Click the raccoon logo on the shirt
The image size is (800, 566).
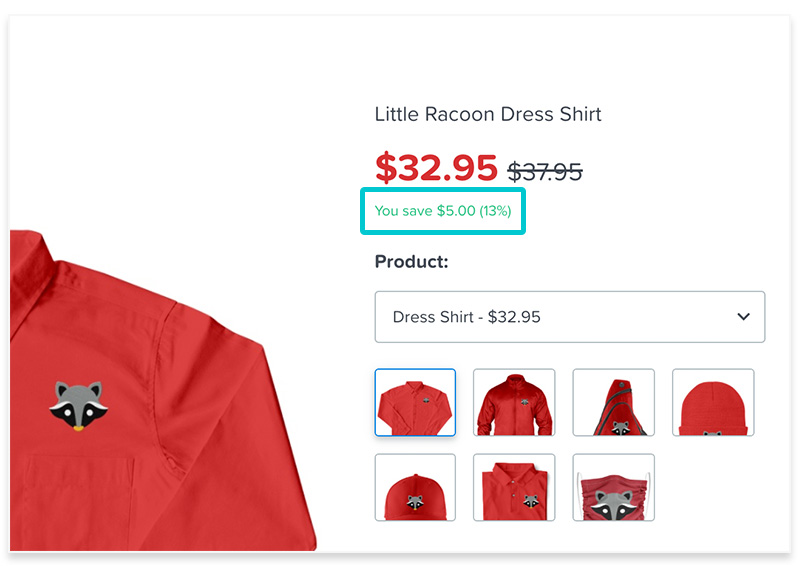(x=78, y=406)
